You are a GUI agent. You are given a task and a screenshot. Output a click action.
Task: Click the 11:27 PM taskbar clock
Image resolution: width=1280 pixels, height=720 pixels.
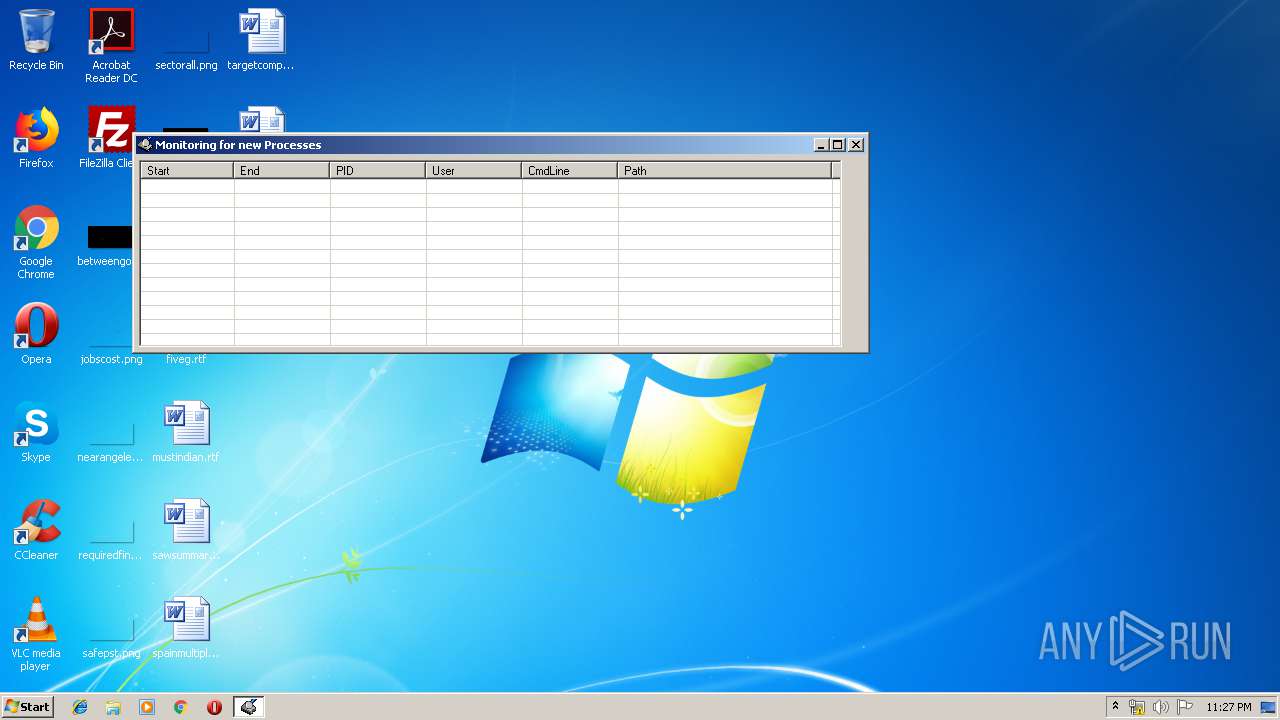(1228, 707)
